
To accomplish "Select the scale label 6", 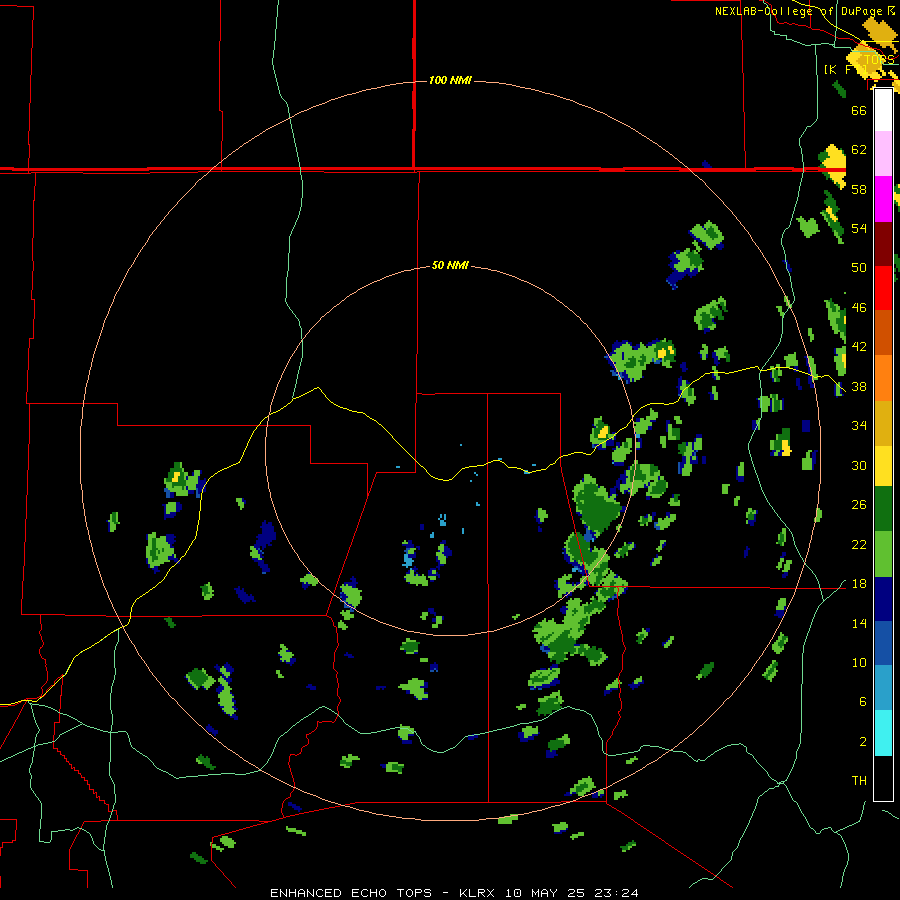I will tap(863, 702).
